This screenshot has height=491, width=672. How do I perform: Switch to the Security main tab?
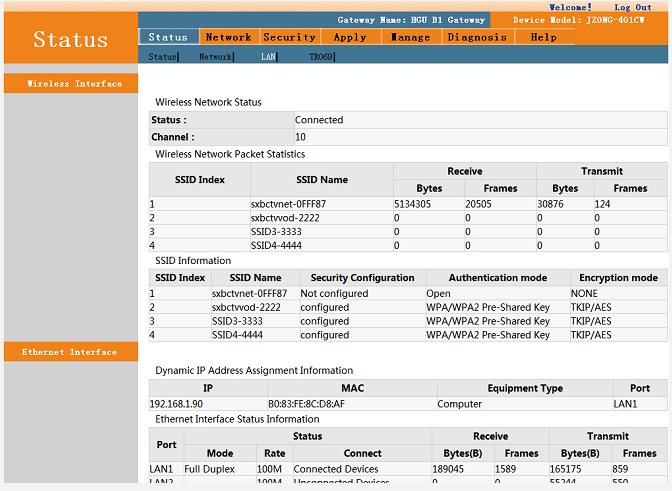click(x=289, y=37)
